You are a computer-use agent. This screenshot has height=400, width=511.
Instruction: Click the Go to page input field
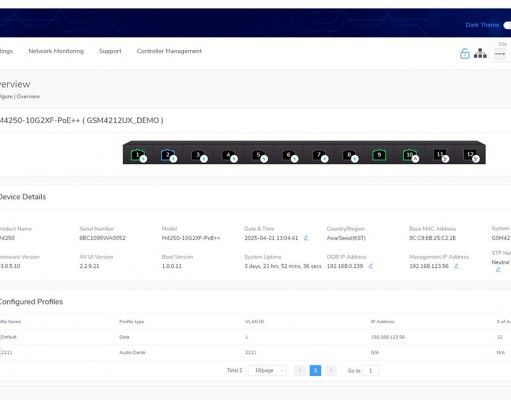370,370
